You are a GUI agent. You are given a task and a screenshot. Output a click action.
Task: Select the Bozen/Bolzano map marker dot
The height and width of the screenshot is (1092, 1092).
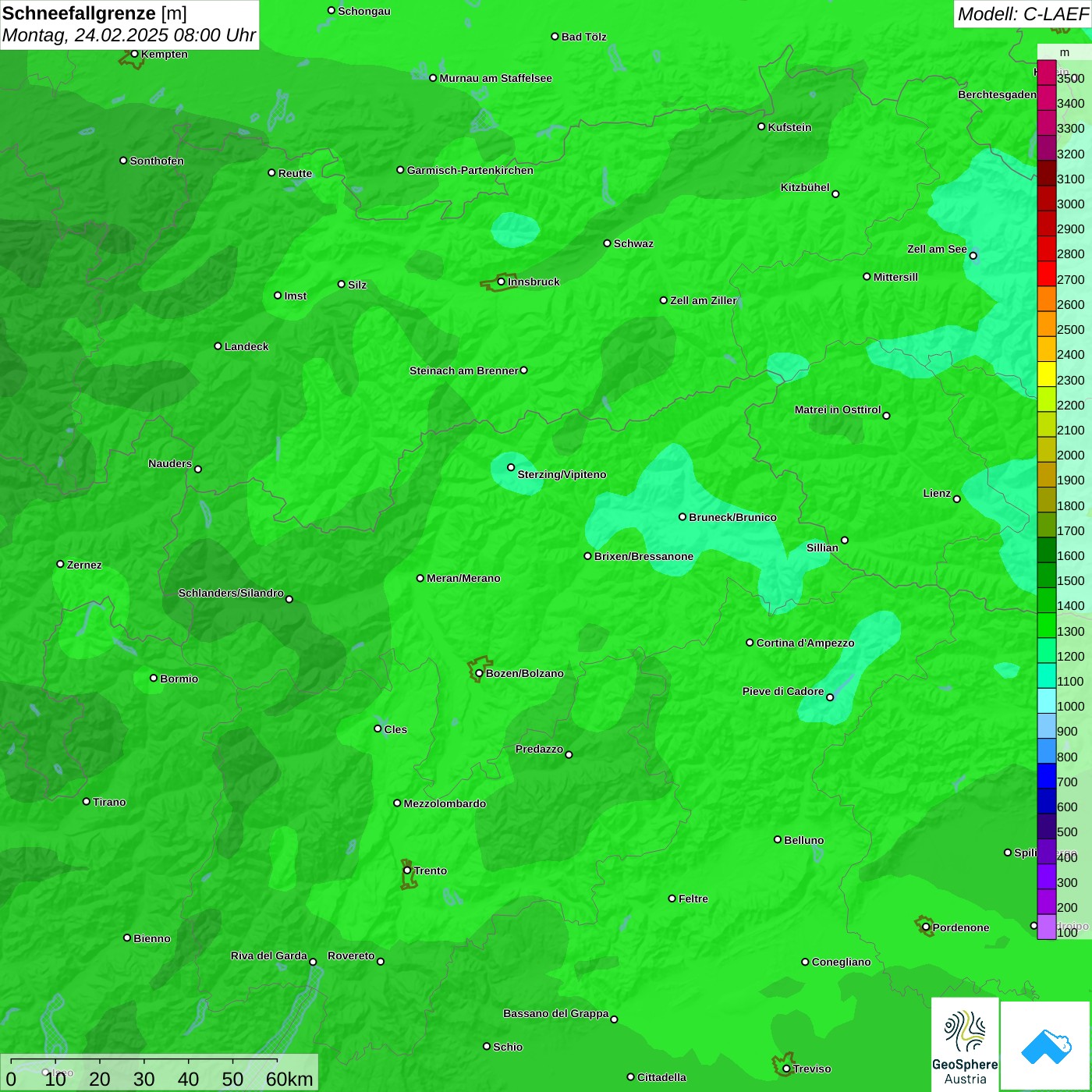479,673
